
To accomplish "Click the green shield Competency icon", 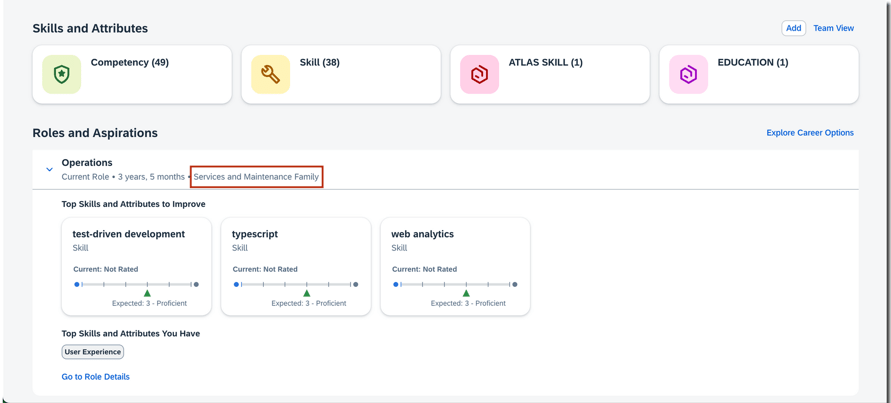I will coord(62,75).
